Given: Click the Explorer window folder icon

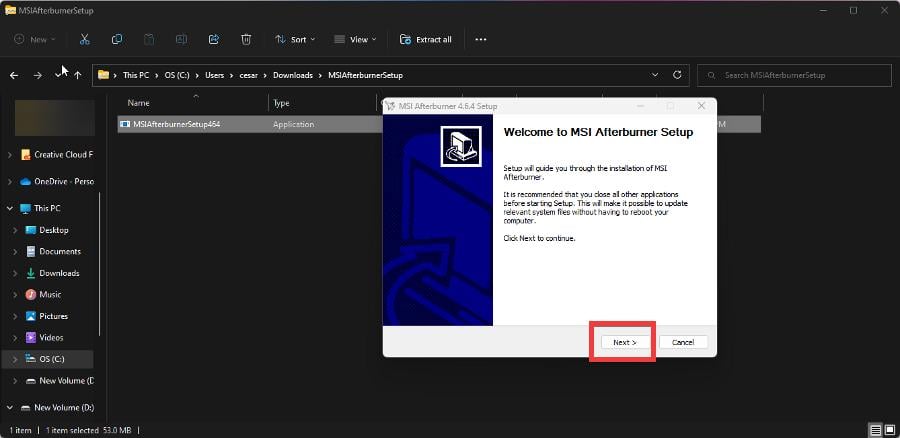Looking at the screenshot, I should 10,10.
